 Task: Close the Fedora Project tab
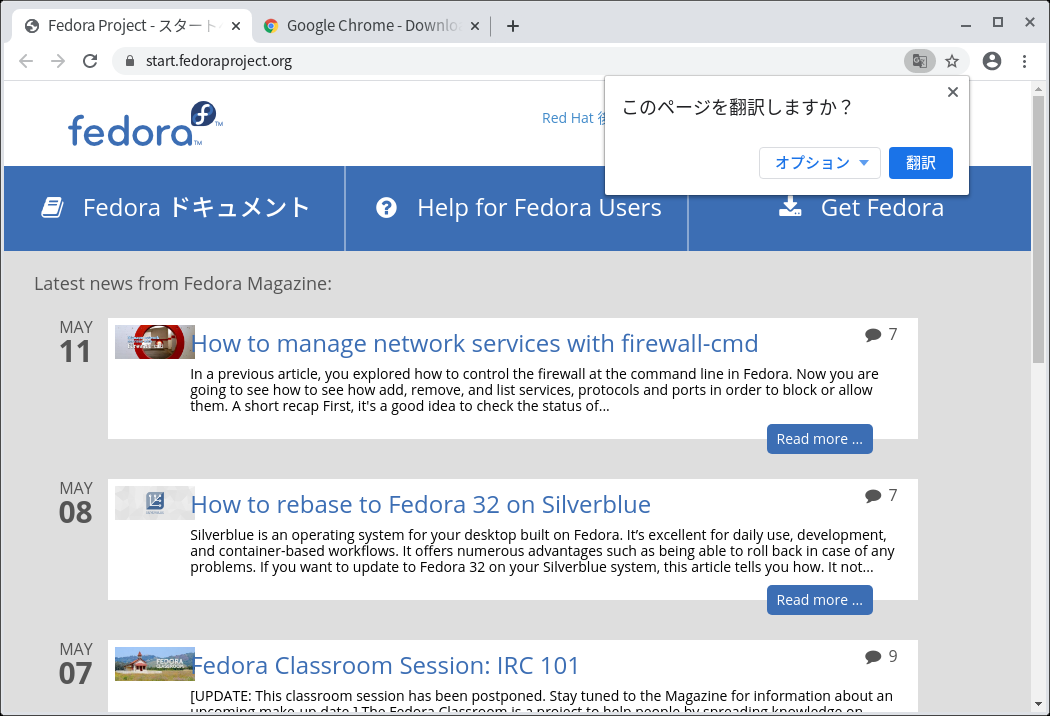pos(236,26)
